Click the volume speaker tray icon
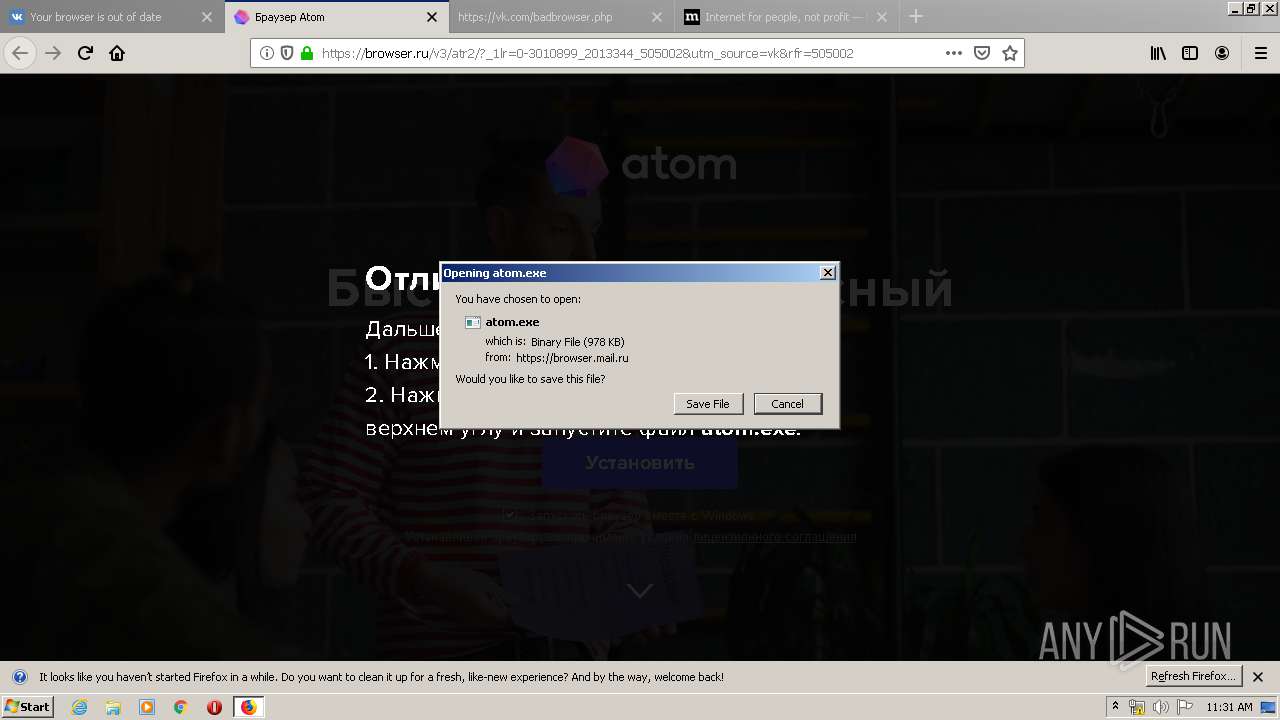Screen dimensions: 1280x720 [1161, 707]
